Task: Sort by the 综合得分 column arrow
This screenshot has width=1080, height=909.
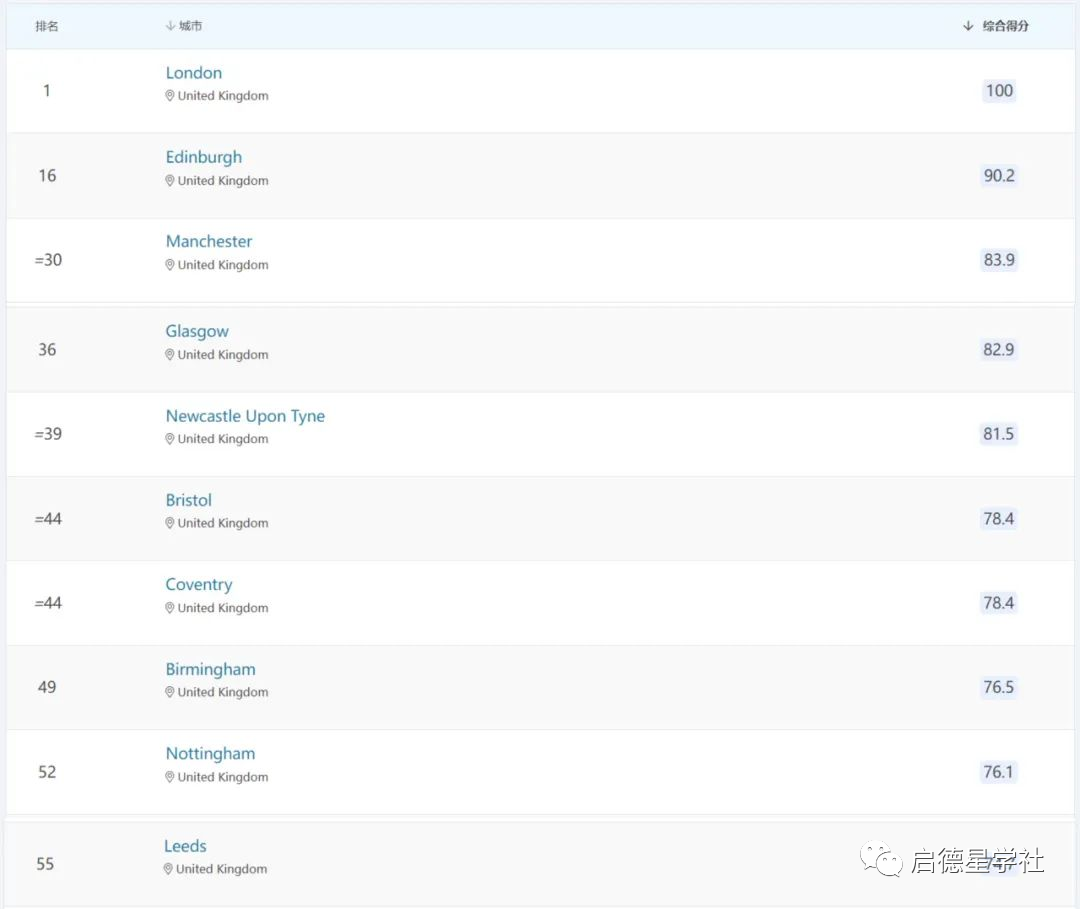Action: 968,26
